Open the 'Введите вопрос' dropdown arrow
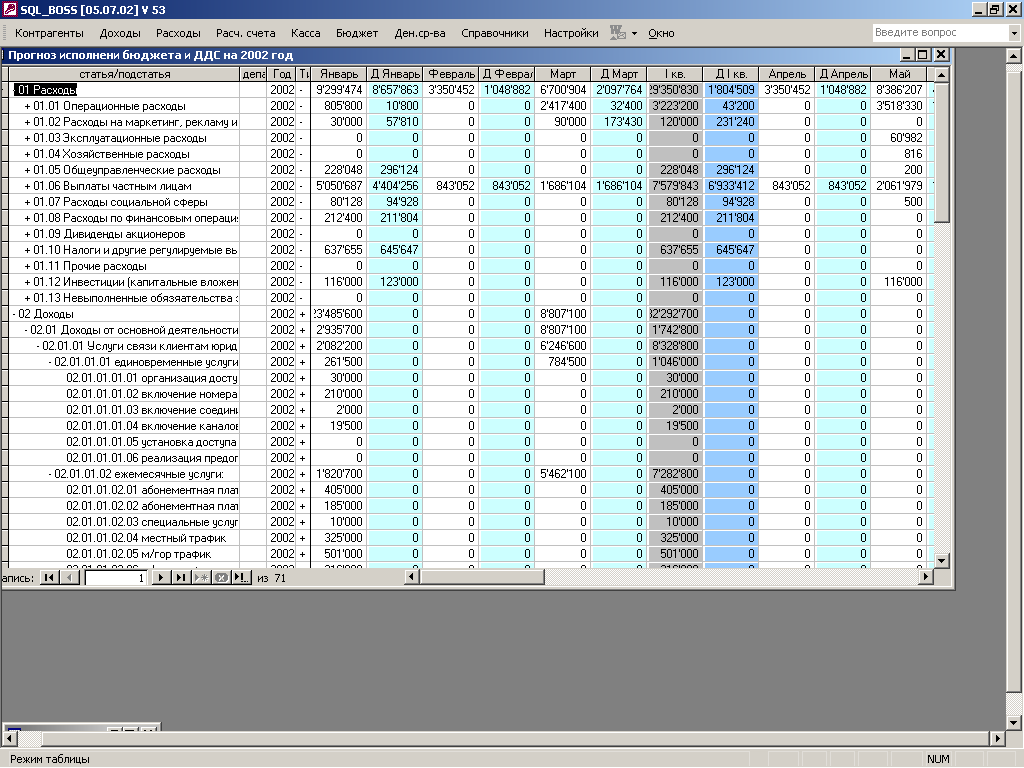The width and height of the screenshot is (1024, 768). (1014, 33)
